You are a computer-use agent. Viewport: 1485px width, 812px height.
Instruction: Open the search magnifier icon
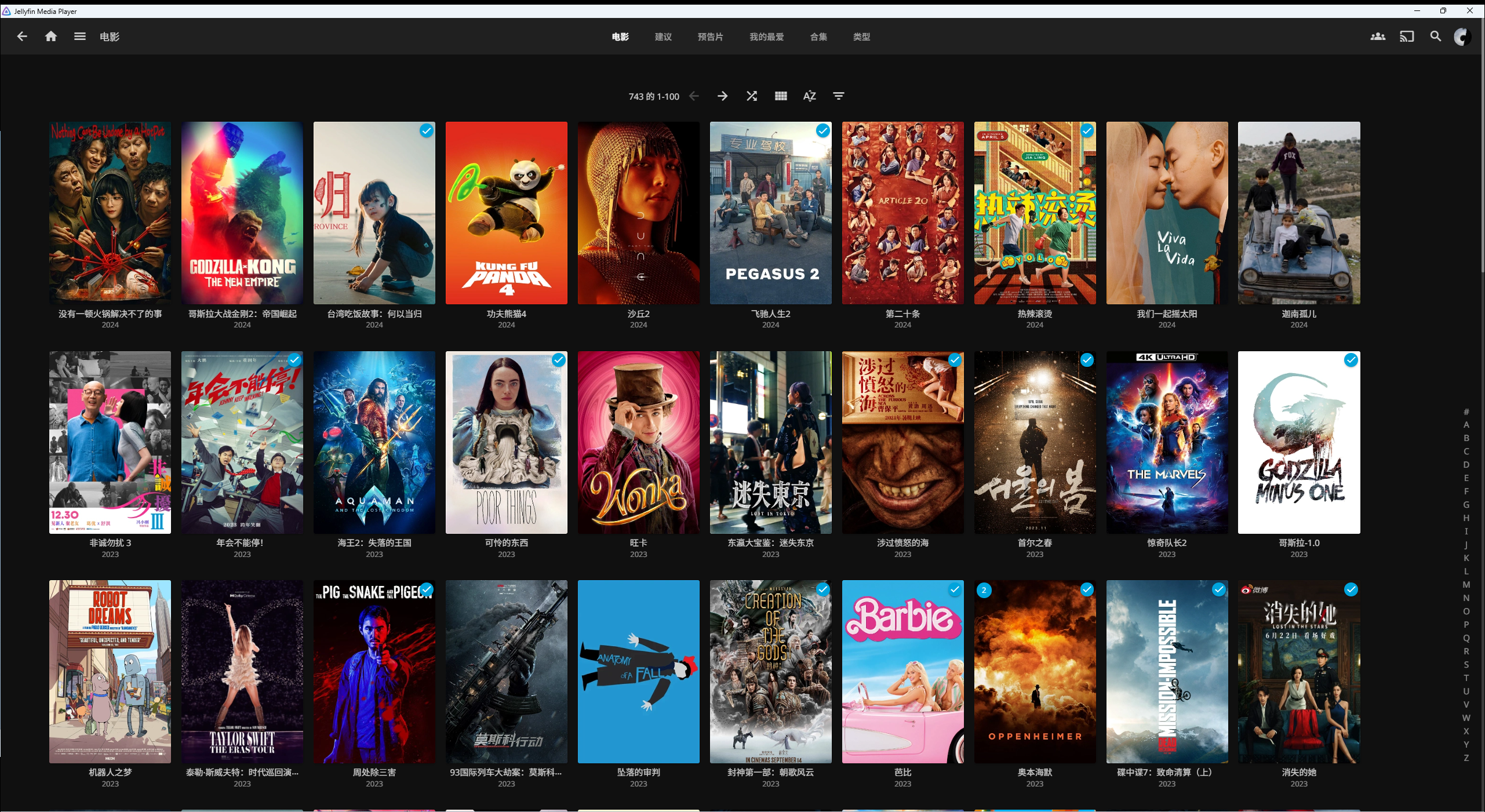pos(1436,37)
